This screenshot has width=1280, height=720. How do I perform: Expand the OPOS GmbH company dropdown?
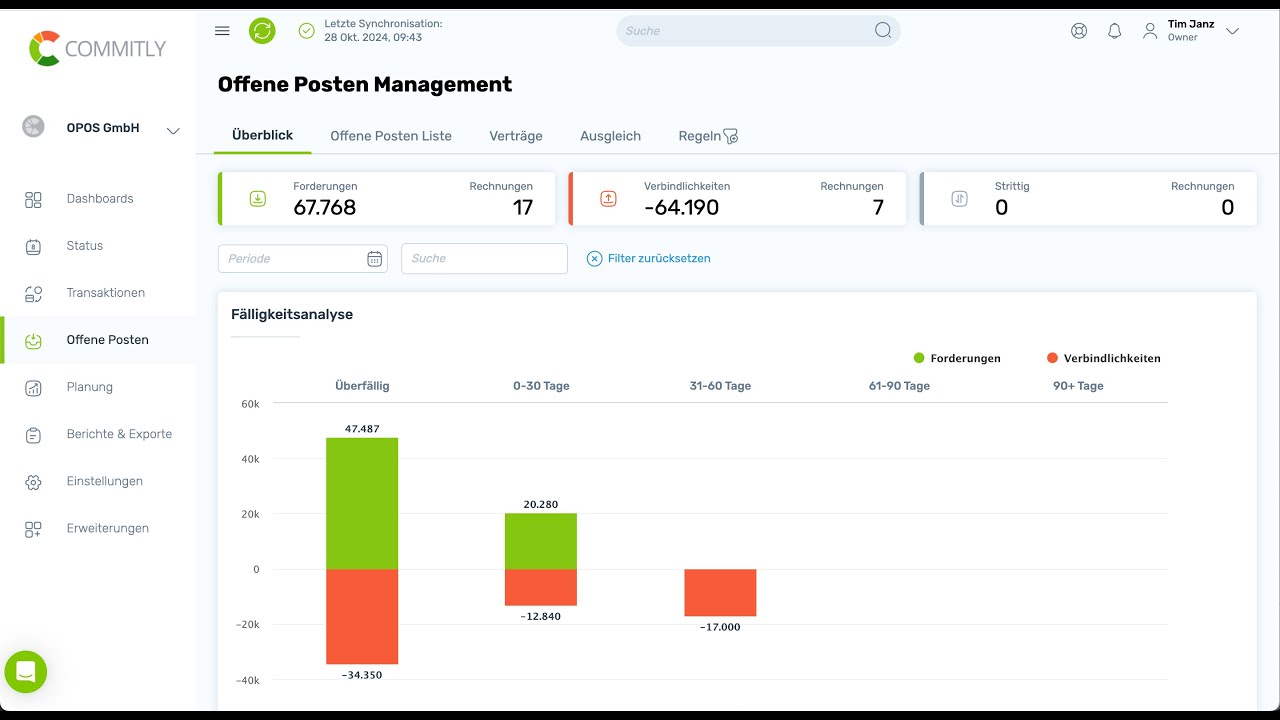[x=173, y=130]
